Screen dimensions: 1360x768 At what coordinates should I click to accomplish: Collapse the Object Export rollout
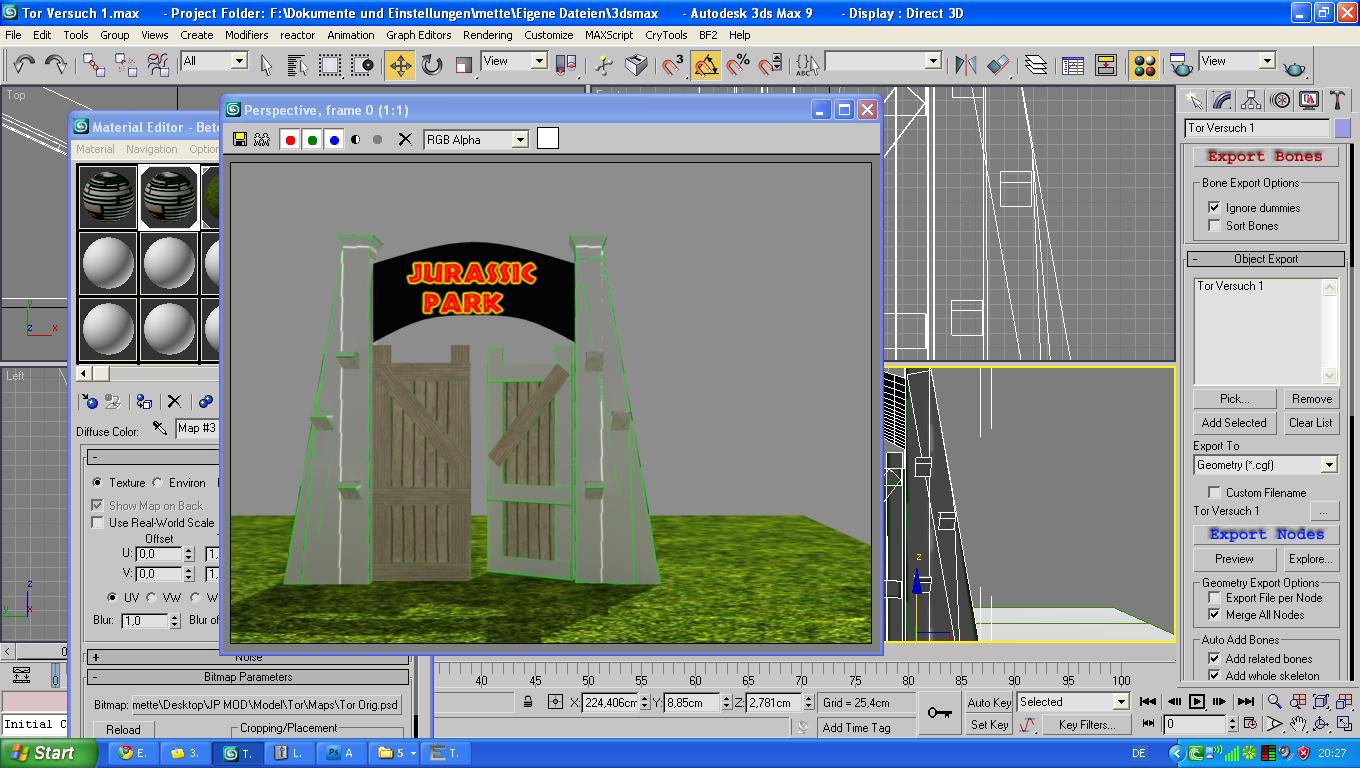point(1266,259)
